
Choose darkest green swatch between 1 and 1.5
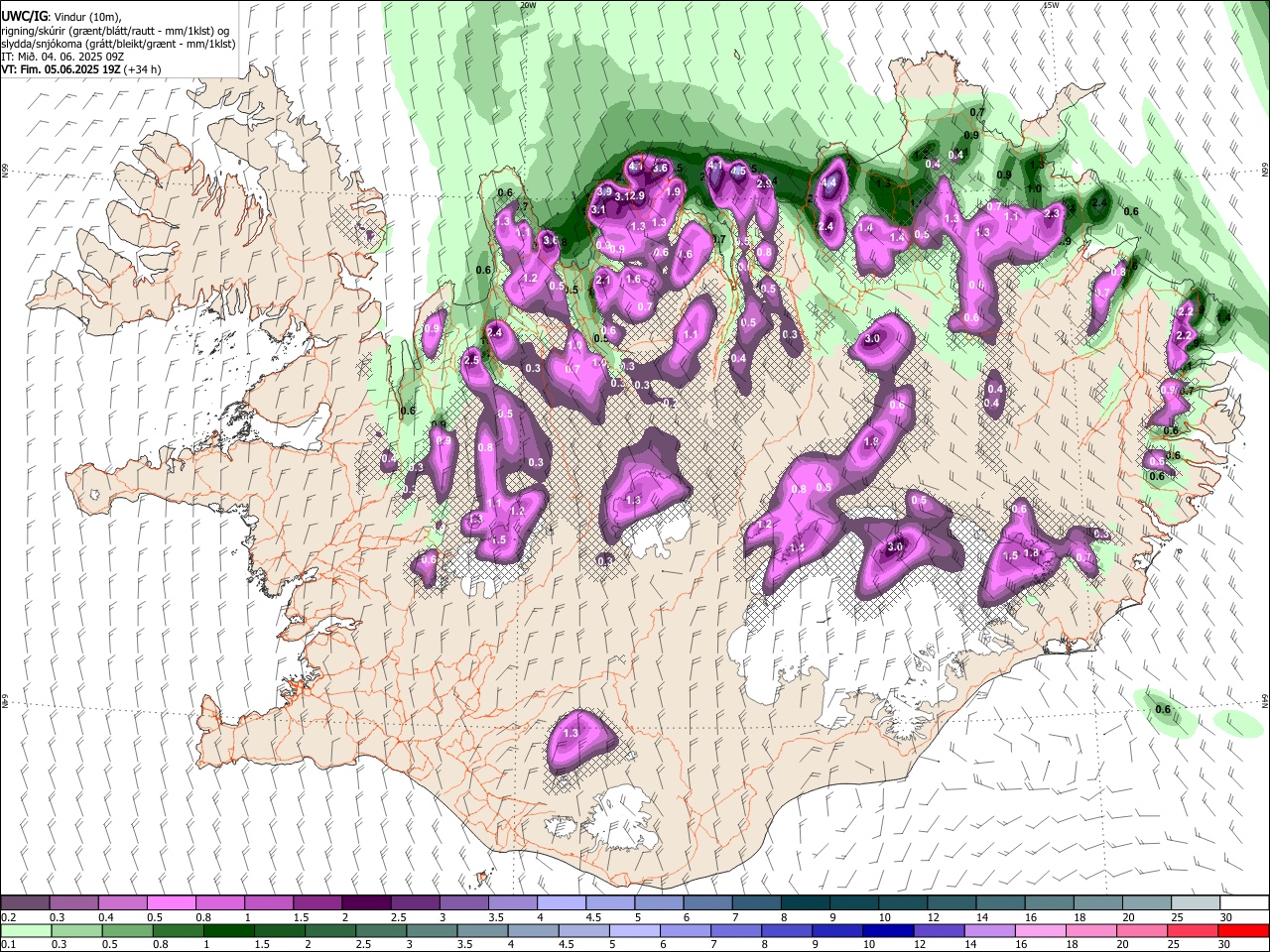pyautogui.click(x=230, y=930)
